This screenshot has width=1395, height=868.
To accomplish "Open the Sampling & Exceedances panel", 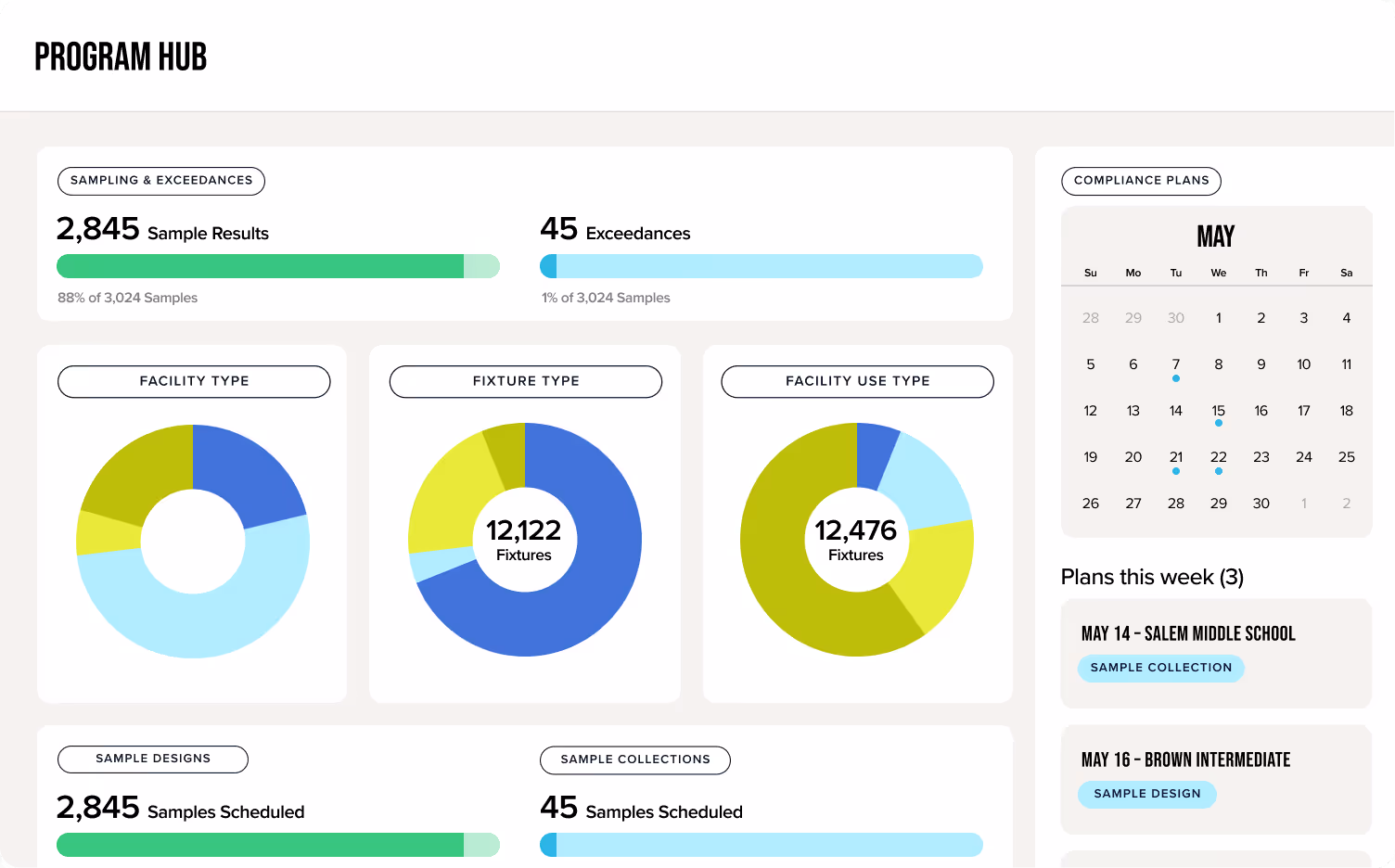I will (x=160, y=181).
